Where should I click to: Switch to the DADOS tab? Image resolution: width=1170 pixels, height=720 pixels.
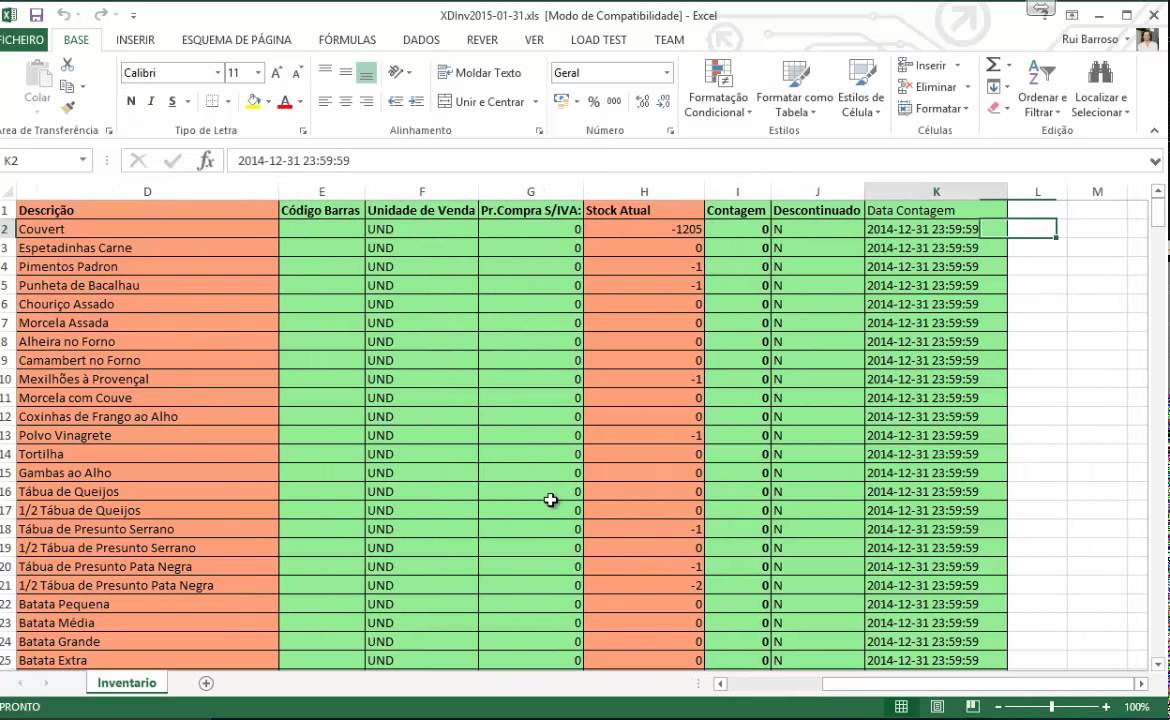[x=421, y=40]
